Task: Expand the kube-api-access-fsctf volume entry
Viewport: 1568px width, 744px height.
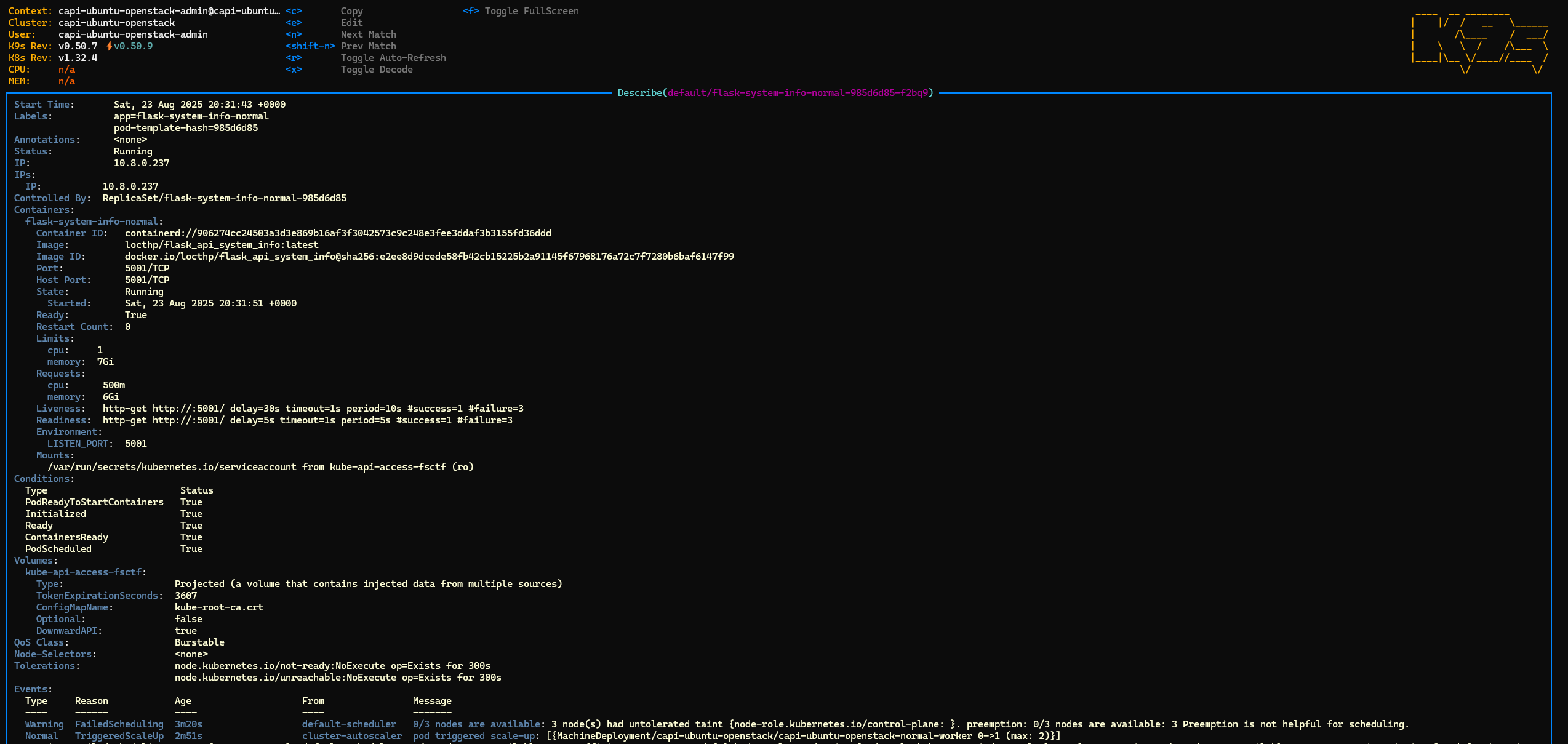Action: [85, 572]
